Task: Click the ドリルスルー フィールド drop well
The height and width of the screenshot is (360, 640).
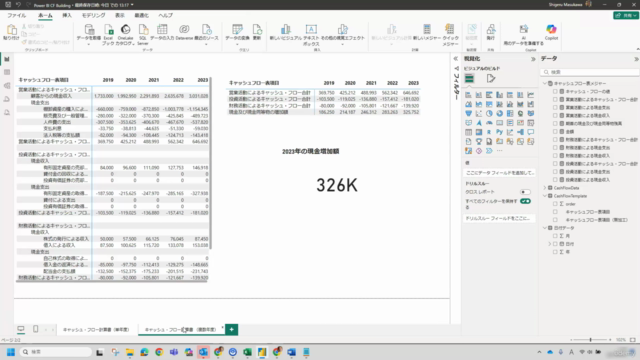Action: coord(500,218)
